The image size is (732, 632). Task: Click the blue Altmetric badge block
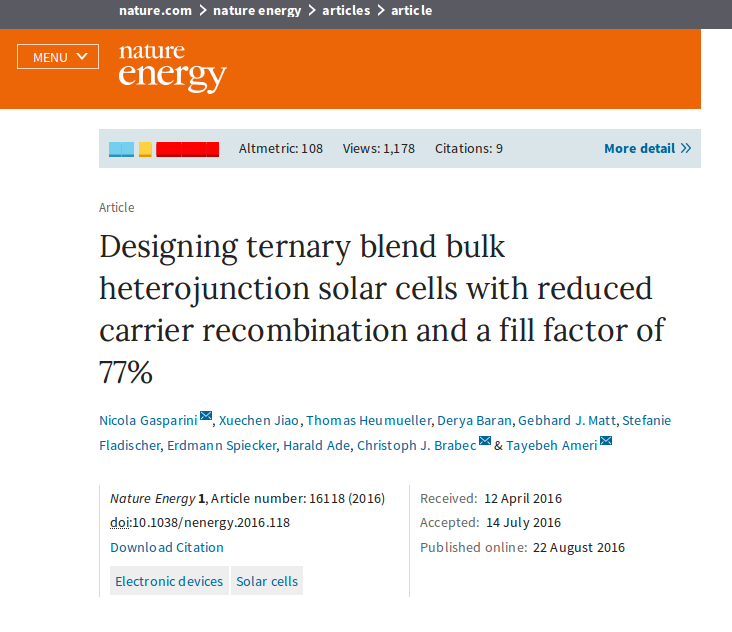(121, 149)
